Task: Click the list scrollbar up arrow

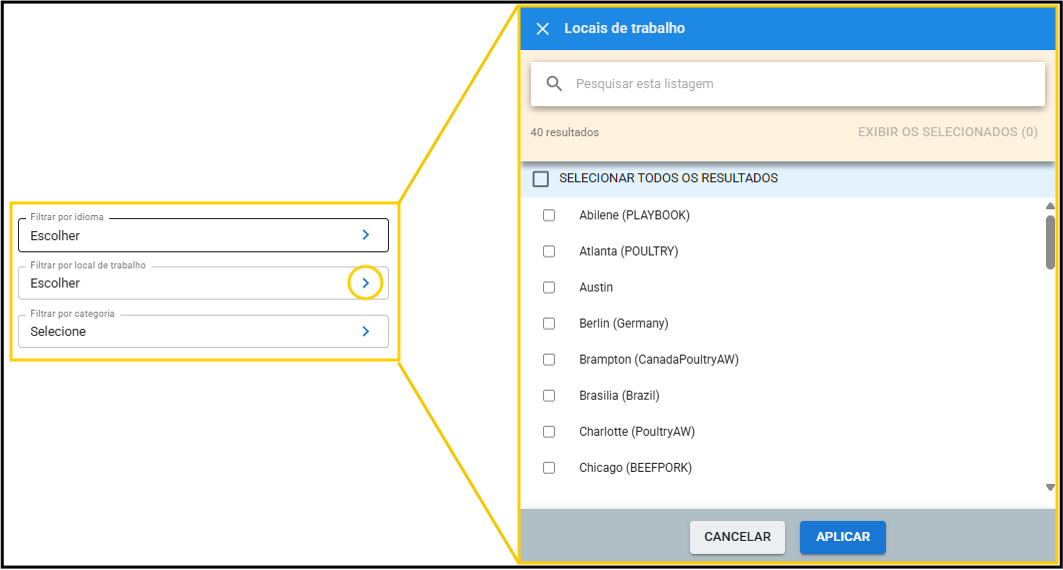Action: (1050, 206)
